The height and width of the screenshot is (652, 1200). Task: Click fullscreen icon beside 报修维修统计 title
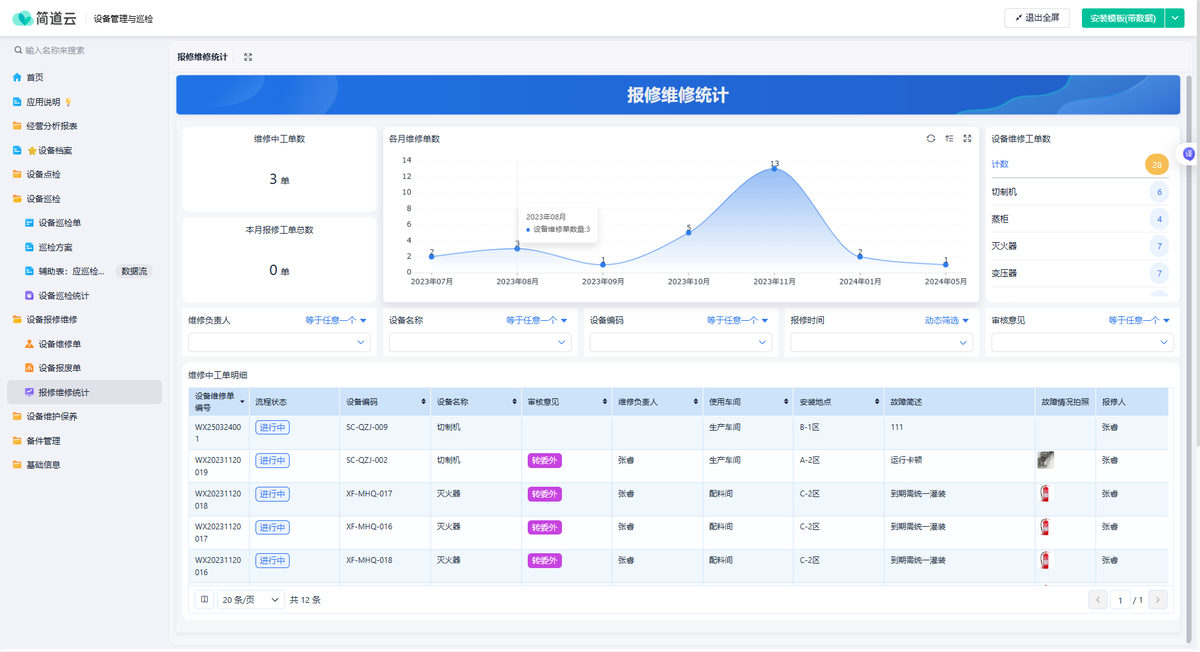pos(248,57)
